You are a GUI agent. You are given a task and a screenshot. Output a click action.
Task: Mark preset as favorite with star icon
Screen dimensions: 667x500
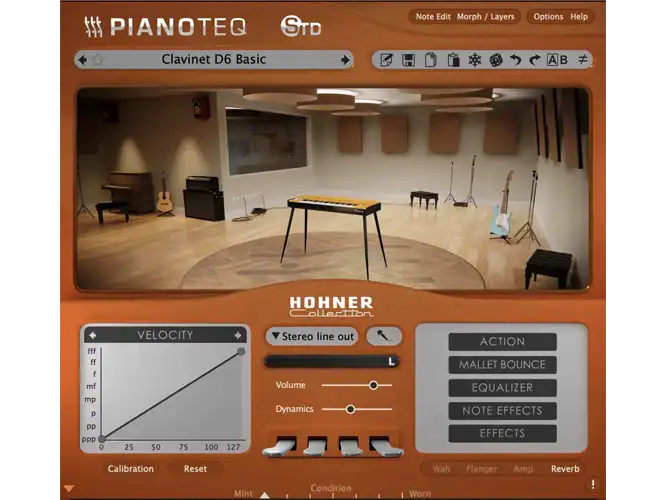coord(98,60)
